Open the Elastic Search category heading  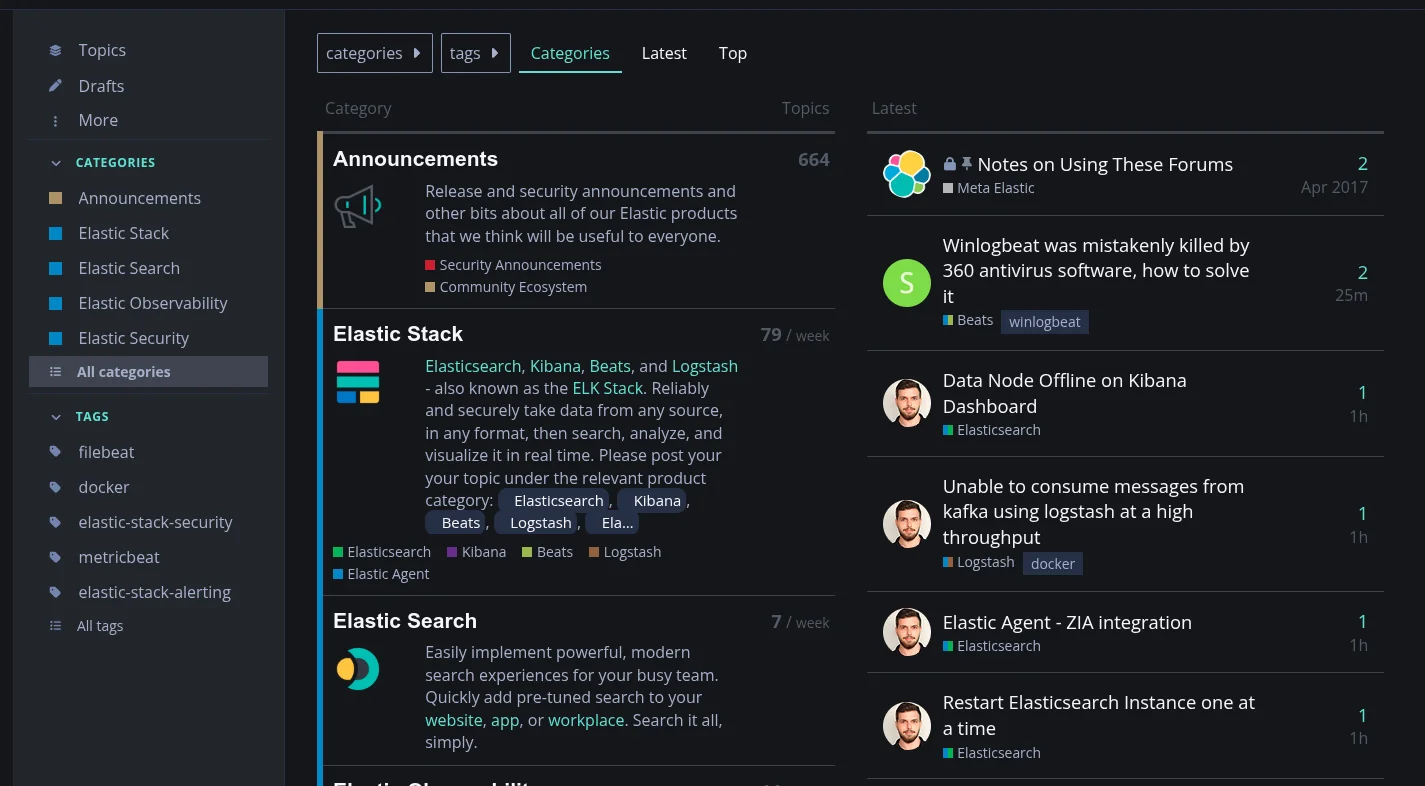[x=405, y=621]
